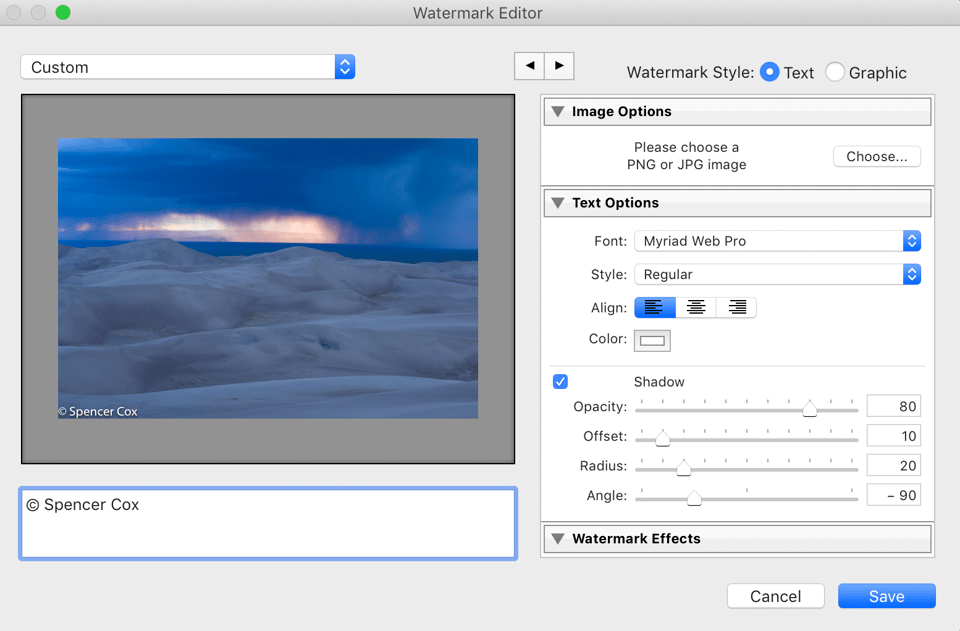This screenshot has width=960, height=631.
Task: Collapse the Image Options section
Action: tap(558, 111)
